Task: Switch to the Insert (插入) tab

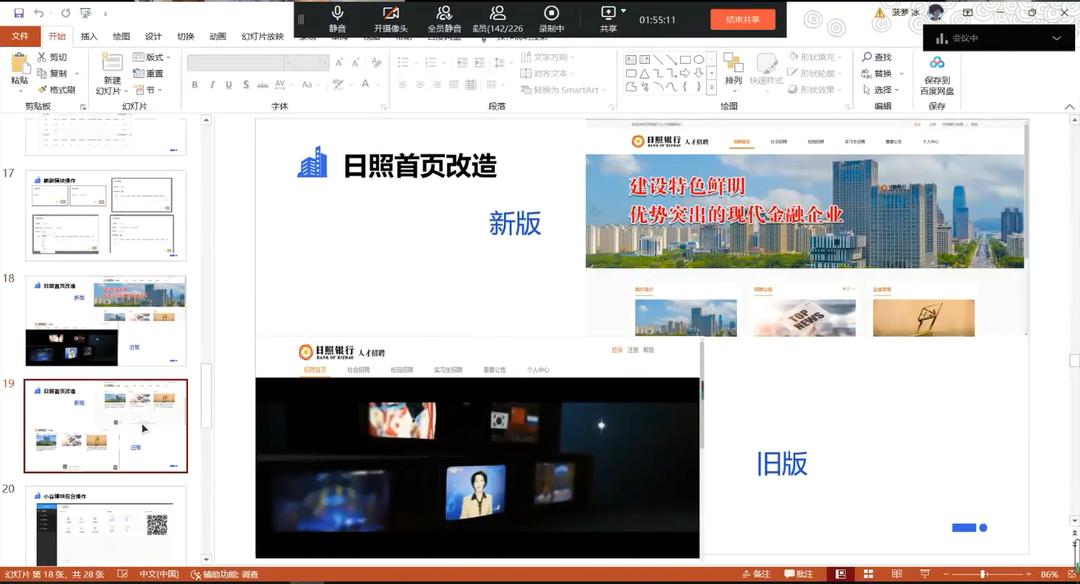Action: pos(89,36)
